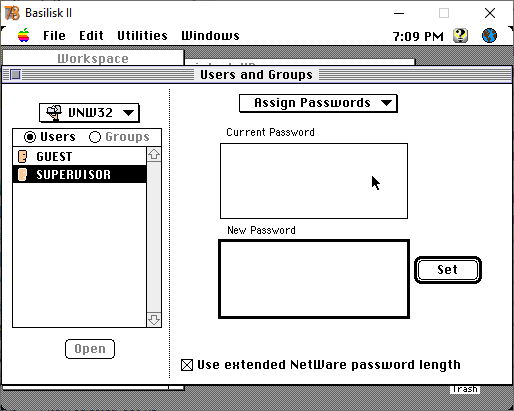Click the SUPERVISOR user face icon
Screen dimensions: 514x411
22,174
